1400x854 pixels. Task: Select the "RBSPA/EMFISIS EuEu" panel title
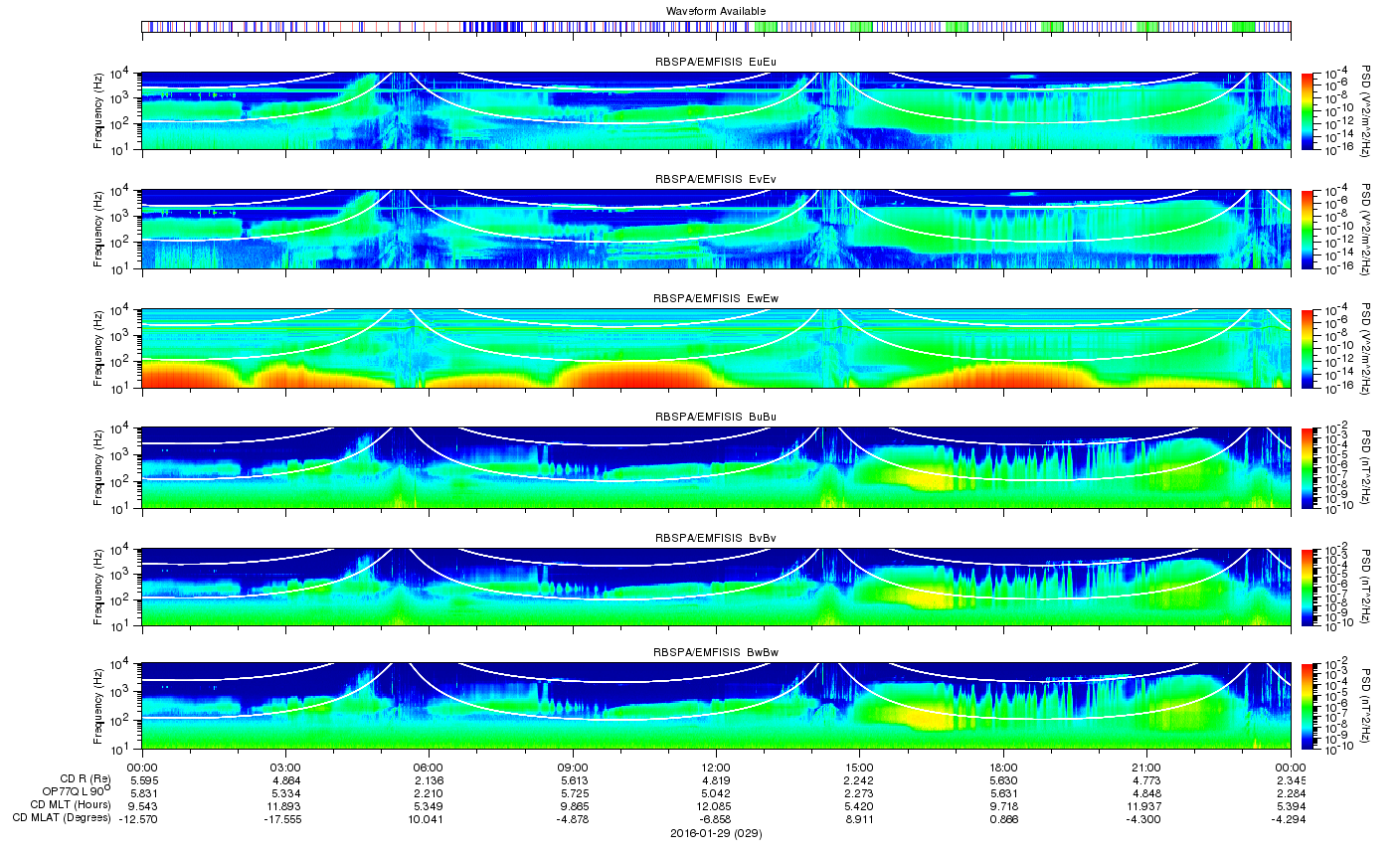[716, 62]
